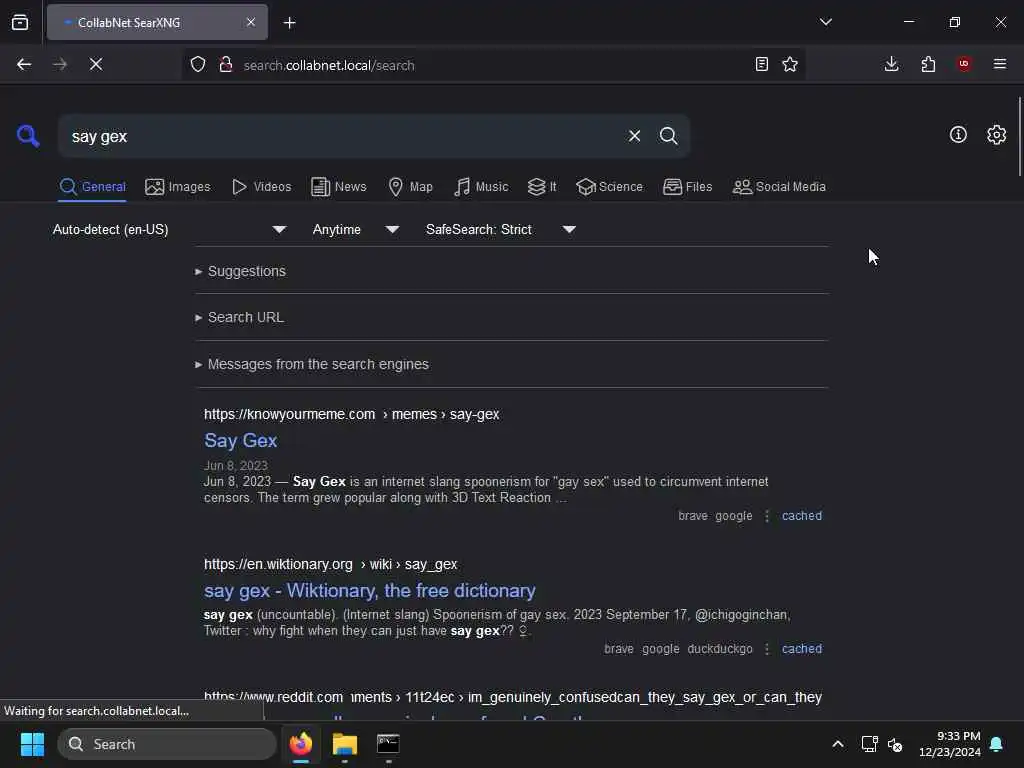Switch to General search category
This screenshot has width=1024, height=768.
[x=92, y=187]
